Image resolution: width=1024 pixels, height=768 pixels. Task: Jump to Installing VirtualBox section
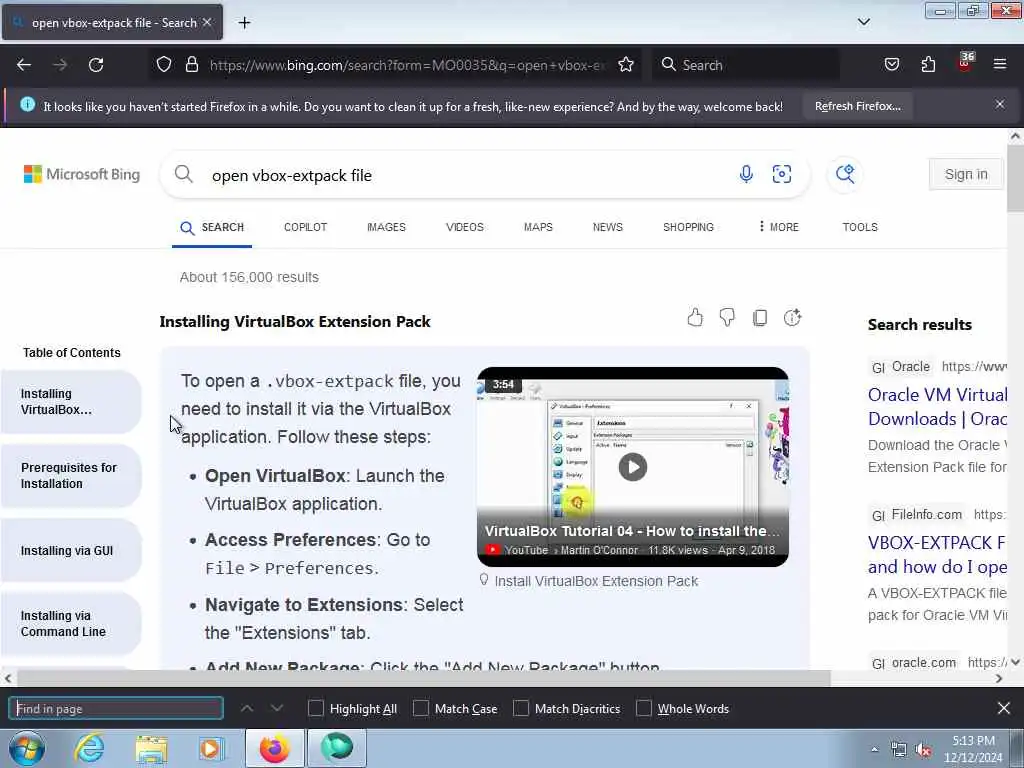71,402
